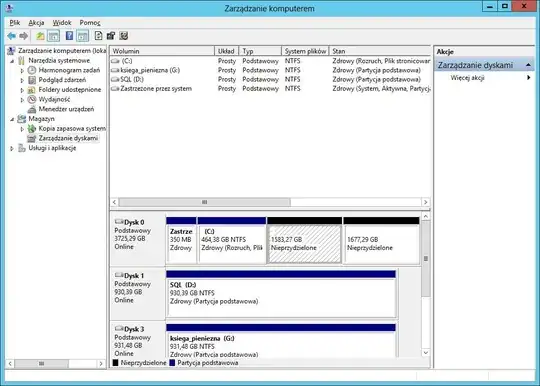Click the console tree scroll left arrow

(10, 364)
